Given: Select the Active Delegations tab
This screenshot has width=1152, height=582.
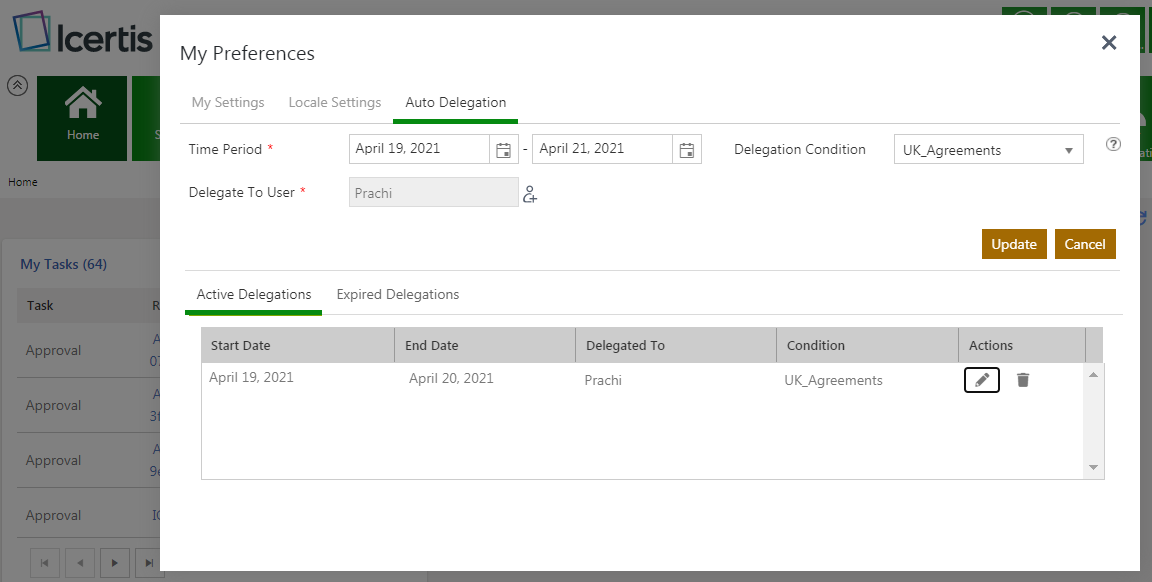Looking at the screenshot, I should click(254, 294).
